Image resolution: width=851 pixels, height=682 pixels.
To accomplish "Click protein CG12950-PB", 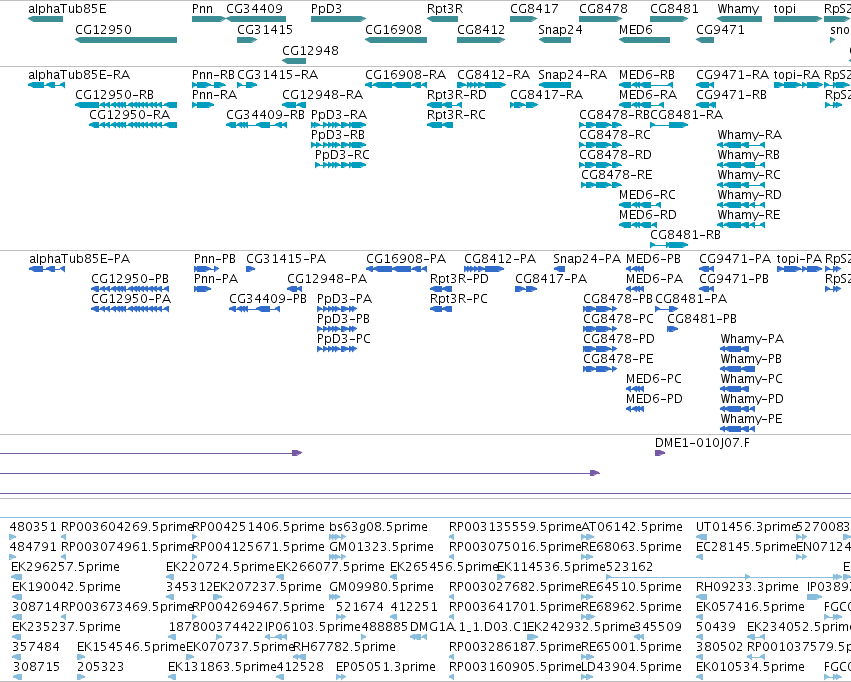I will click(x=130, y=279).
